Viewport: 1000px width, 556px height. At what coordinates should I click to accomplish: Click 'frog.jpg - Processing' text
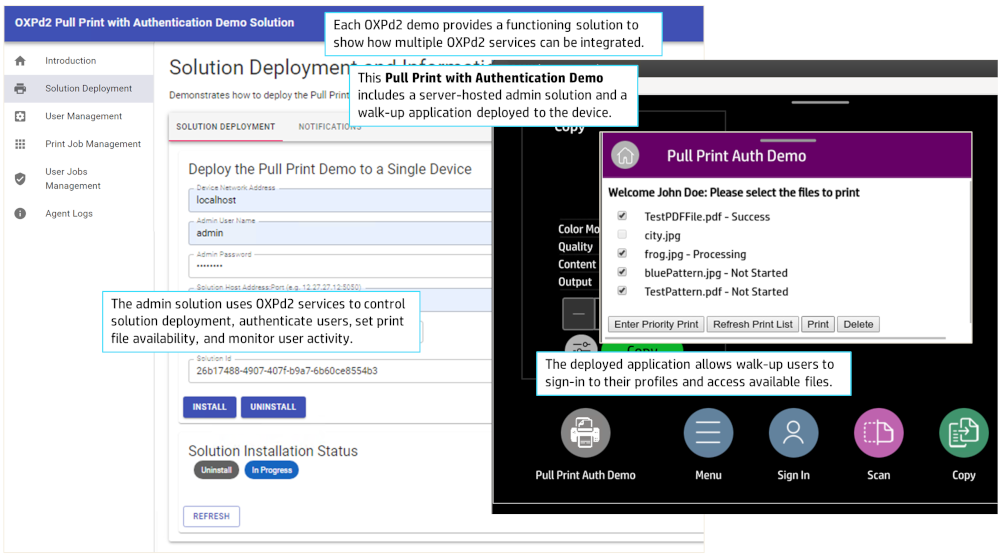click(x=695, y=254)
